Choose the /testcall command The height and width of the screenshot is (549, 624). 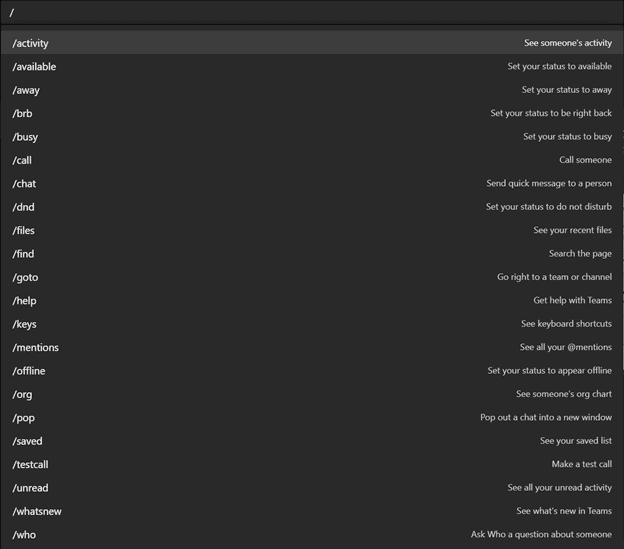pyautogui.click(x=312, y=464)
